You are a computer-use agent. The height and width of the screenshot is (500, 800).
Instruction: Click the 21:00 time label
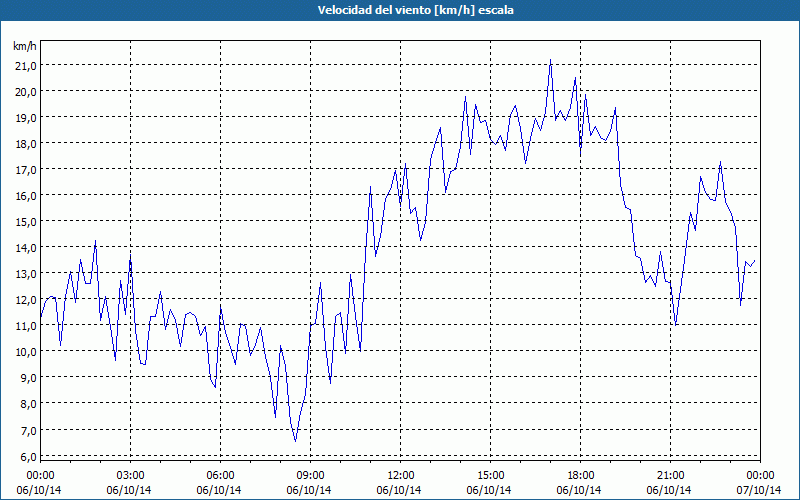point(670,476)
